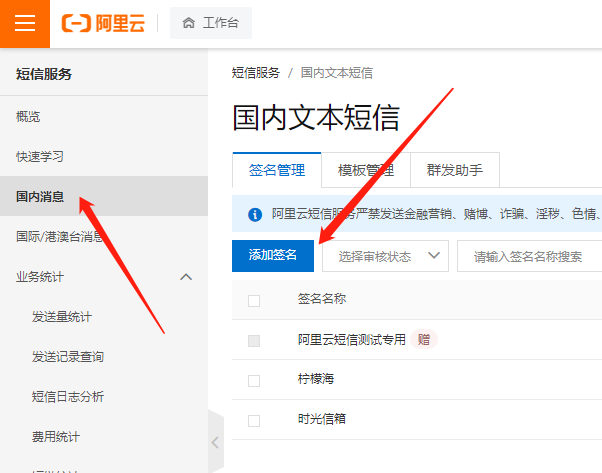Open 概览 in the sidebar
The image size is (602, 473).
click(28, 116)
